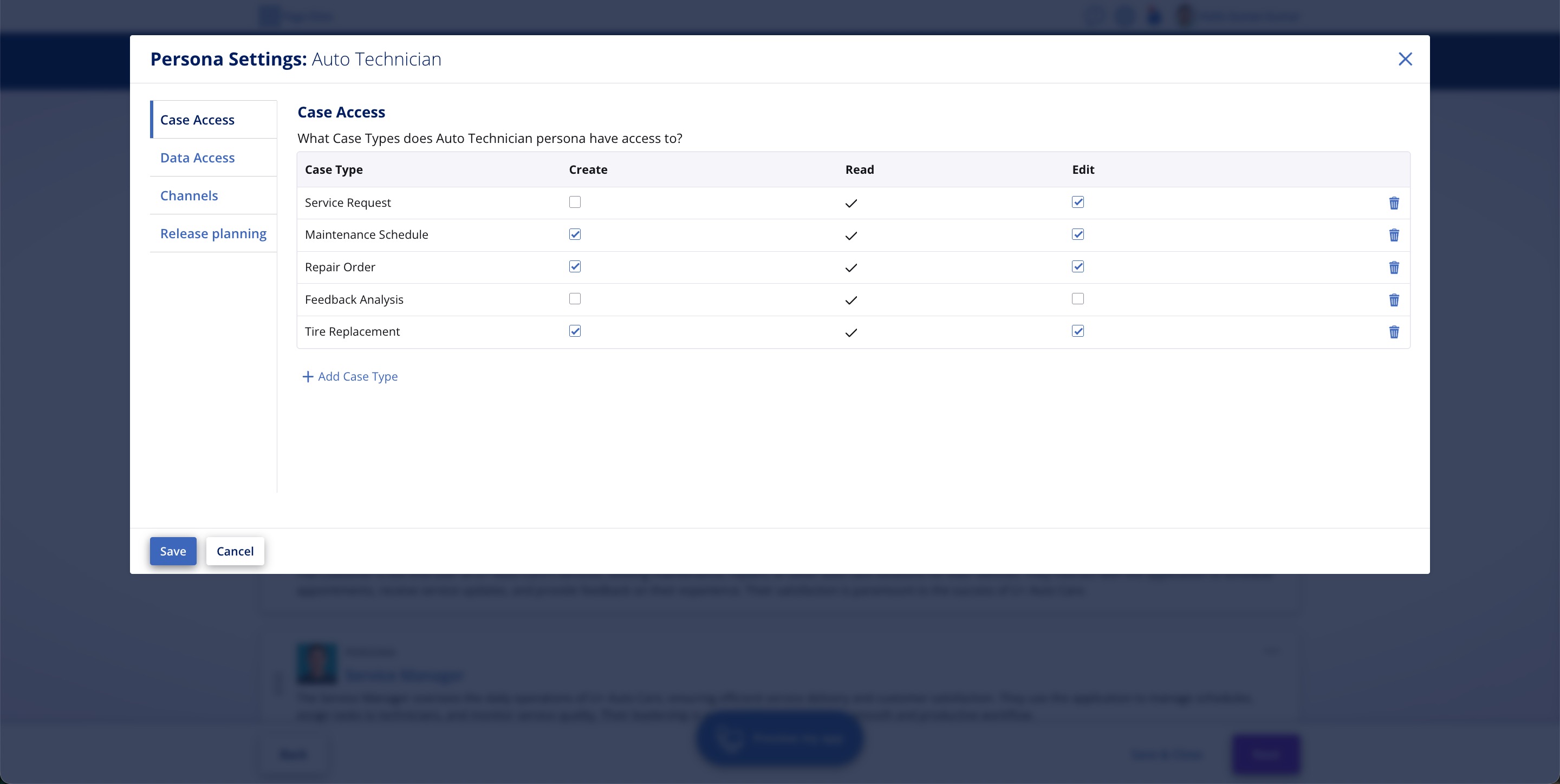Select the Case Access tab

[x=197, y=120]
